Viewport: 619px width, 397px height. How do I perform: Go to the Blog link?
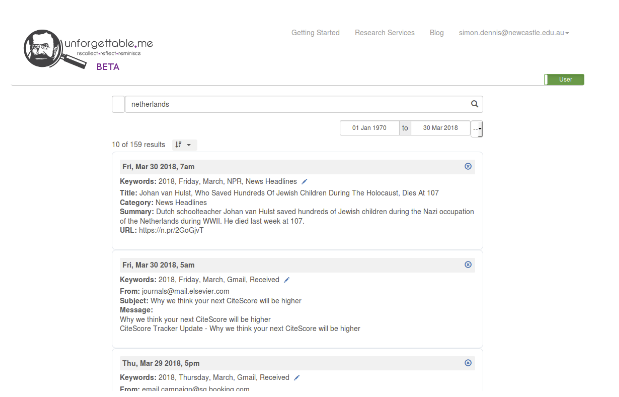437,33
